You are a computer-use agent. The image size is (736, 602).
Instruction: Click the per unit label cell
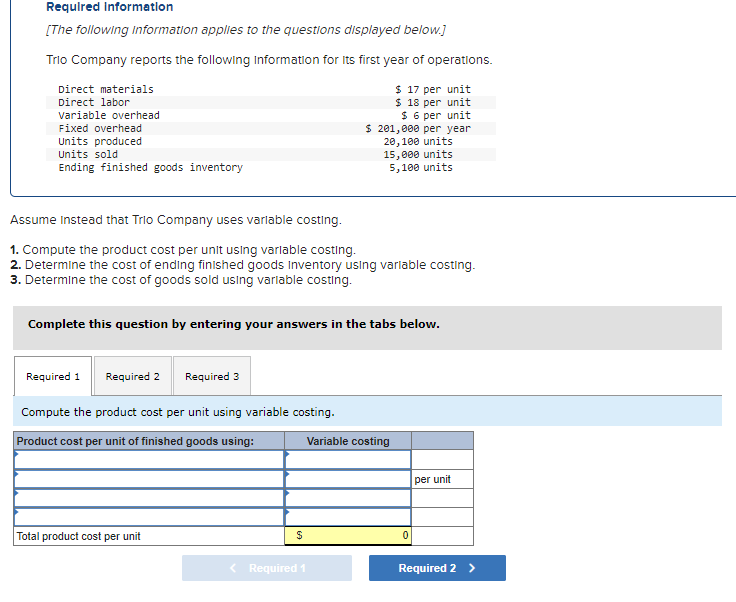pos(442,479)
